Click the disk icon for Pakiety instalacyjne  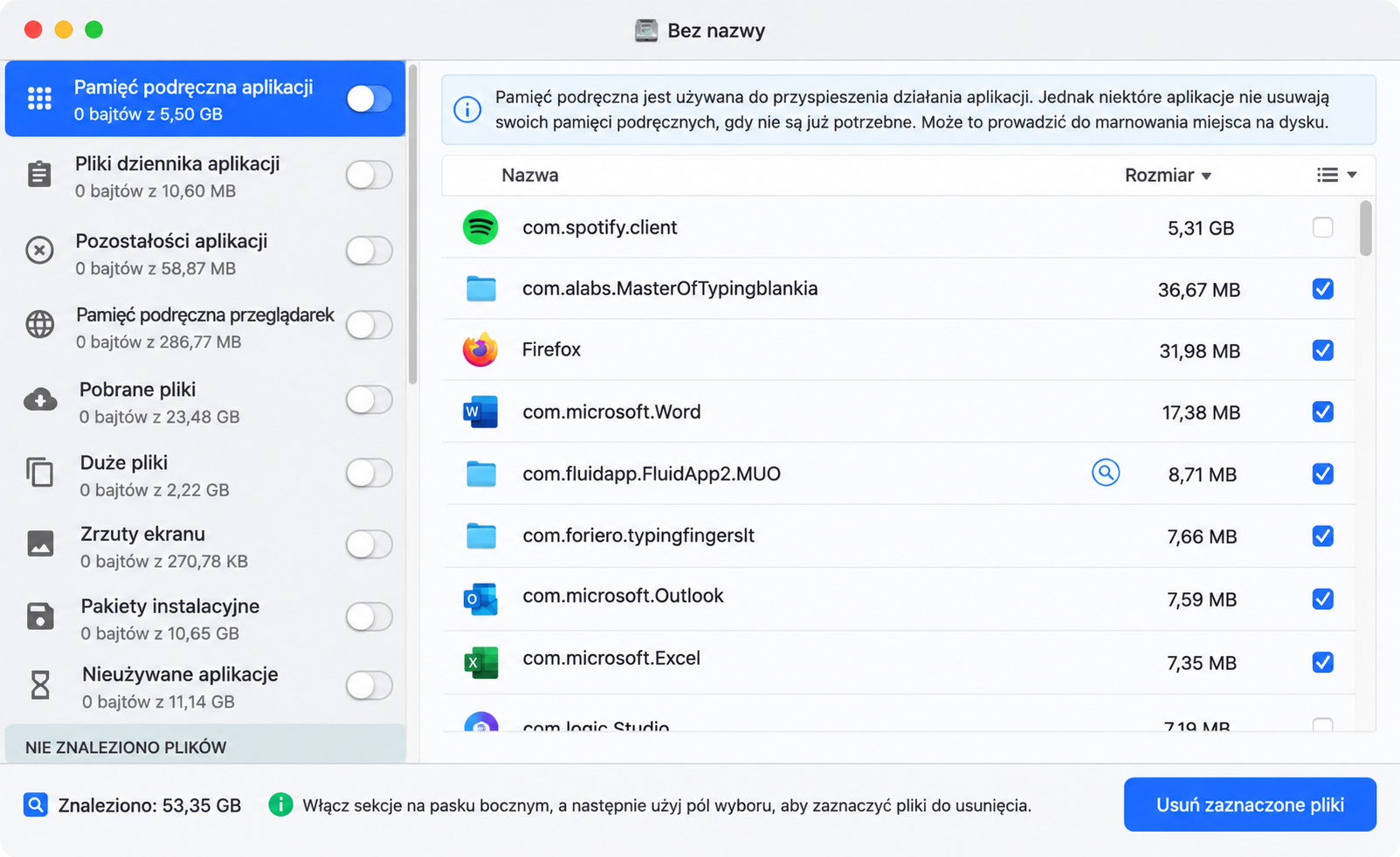(x=40, y=616)
